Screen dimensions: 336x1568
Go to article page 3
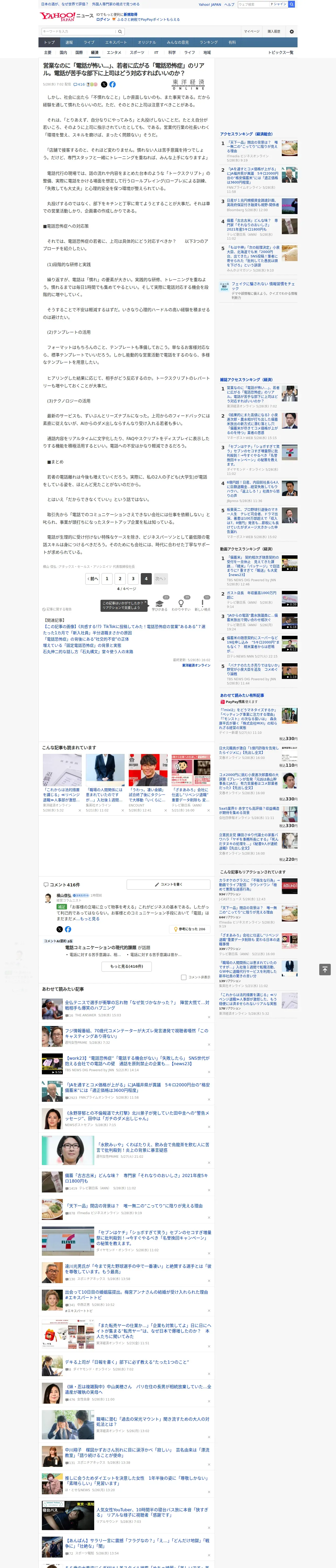coord(133,579)
